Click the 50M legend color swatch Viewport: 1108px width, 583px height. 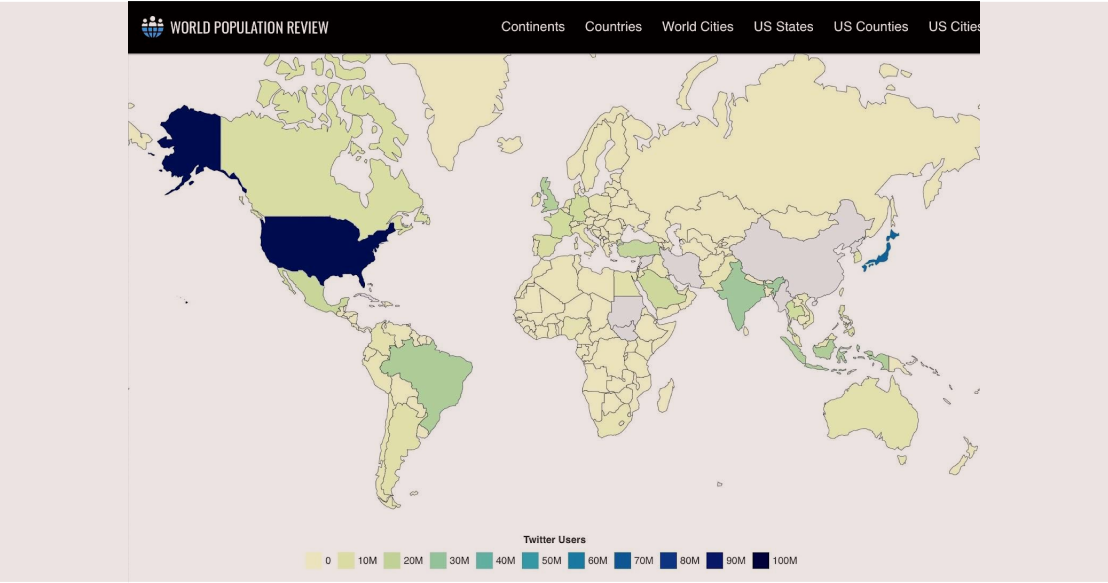pos(531,561)
